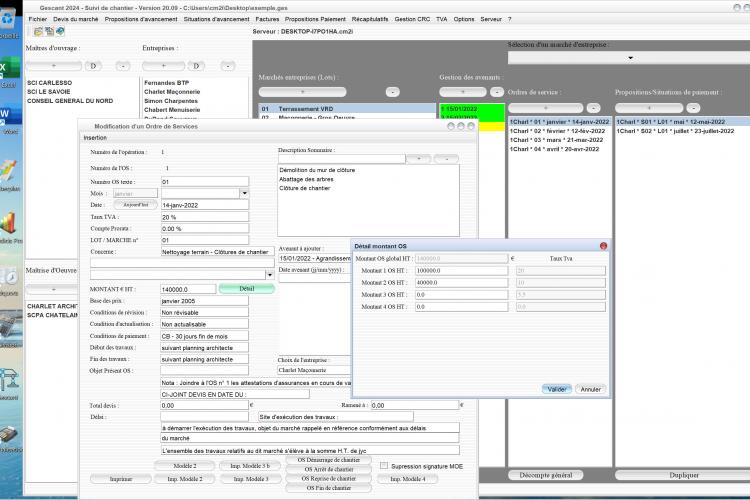This screenshot has height=500, width=750.
Task: Open the Récapitulatifs menu
Action: coord(370,19)
